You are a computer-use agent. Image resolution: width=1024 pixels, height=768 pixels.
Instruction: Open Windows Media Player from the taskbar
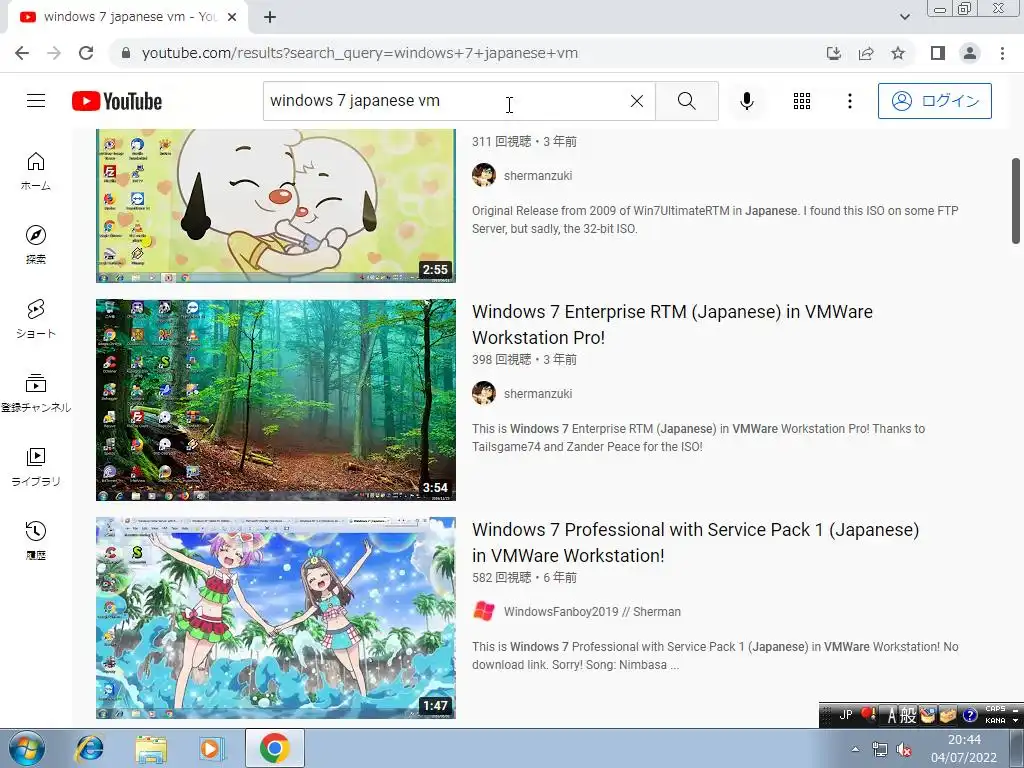(211, 748)
